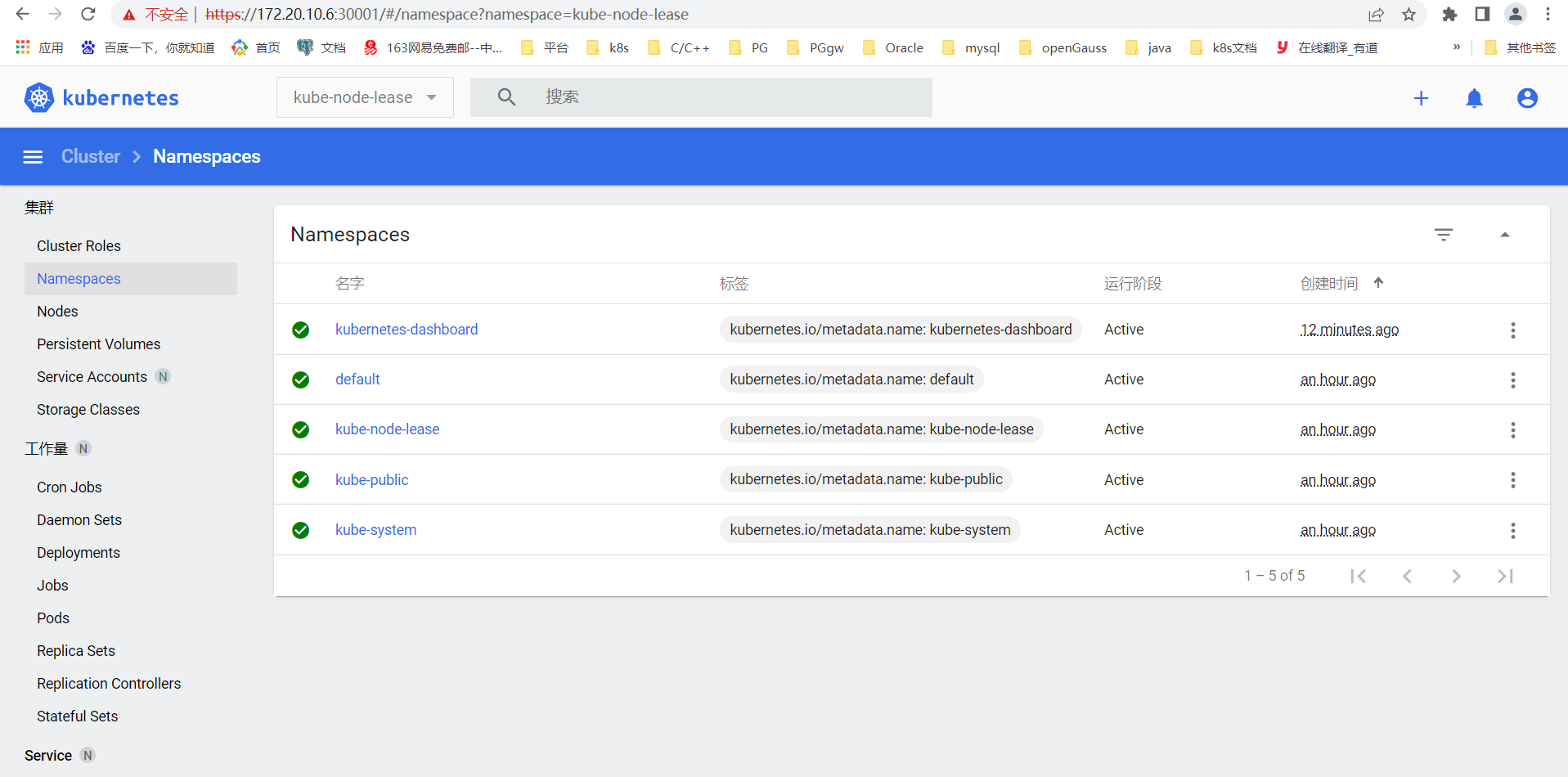Open the openGauss bookmark folder
1568x777 pixels.
pyautogui.click(x=1063, y=47)
